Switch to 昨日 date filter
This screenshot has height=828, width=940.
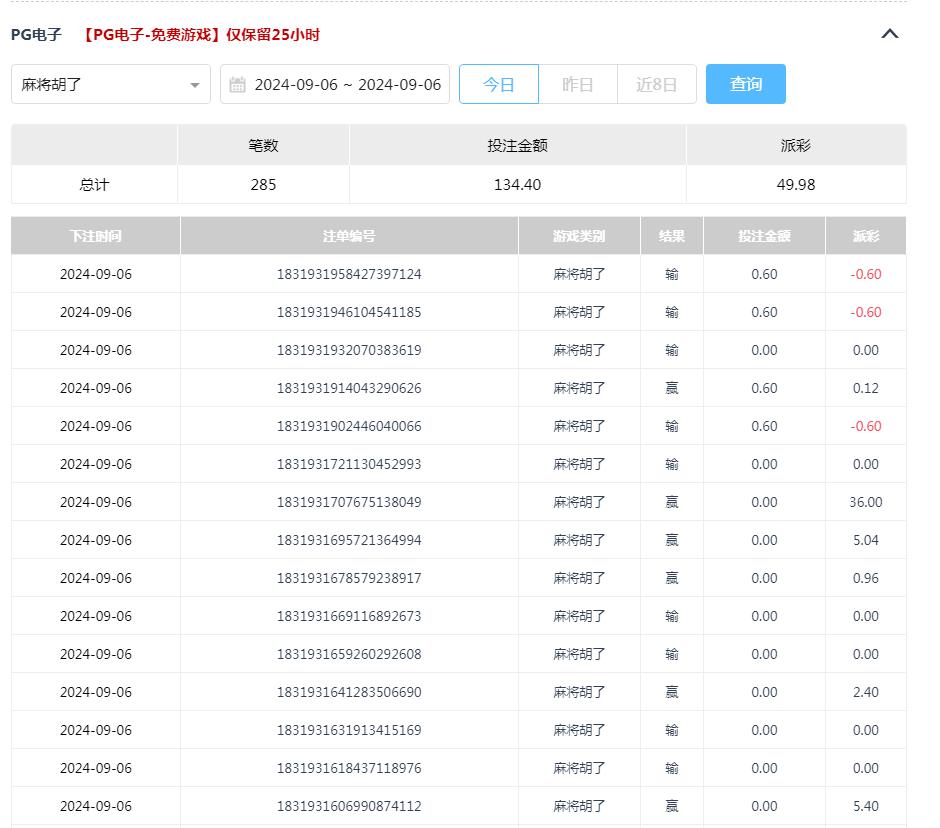[x=577, y=85]
